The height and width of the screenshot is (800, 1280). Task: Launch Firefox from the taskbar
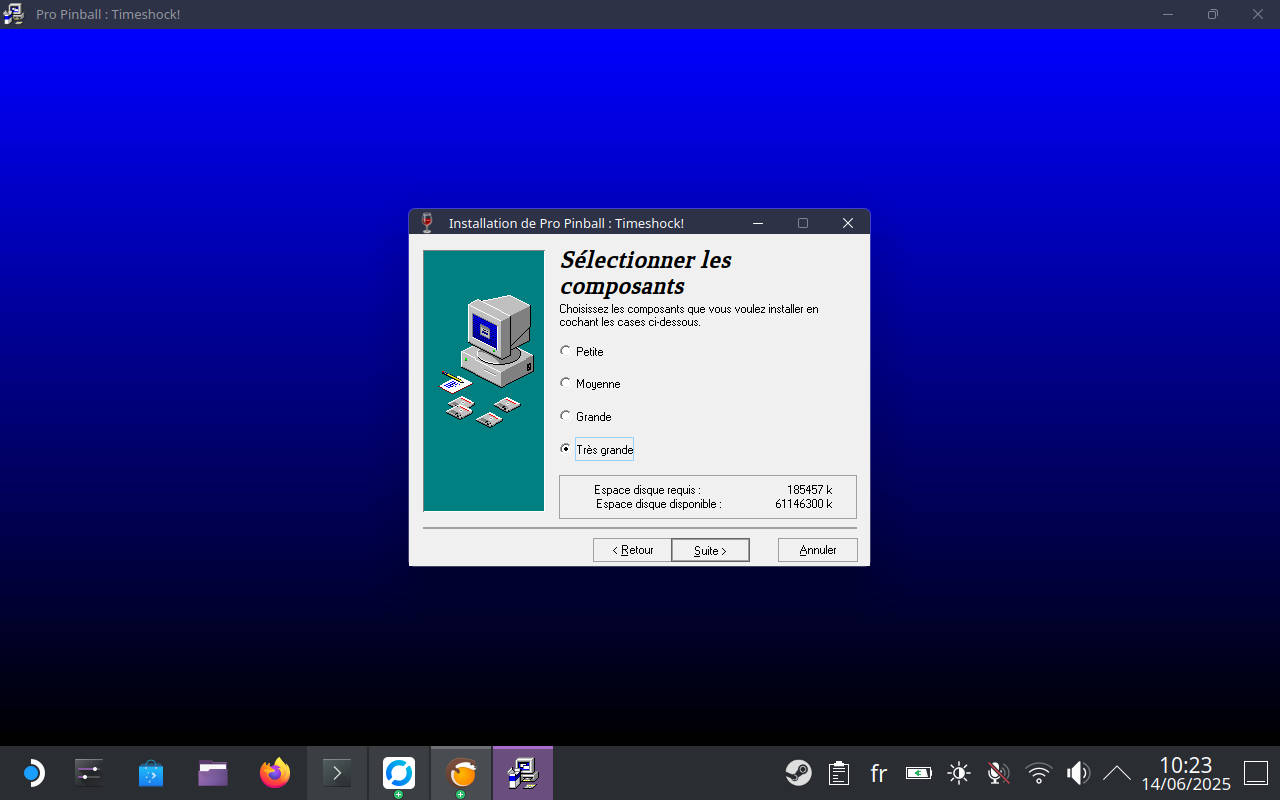275,773
